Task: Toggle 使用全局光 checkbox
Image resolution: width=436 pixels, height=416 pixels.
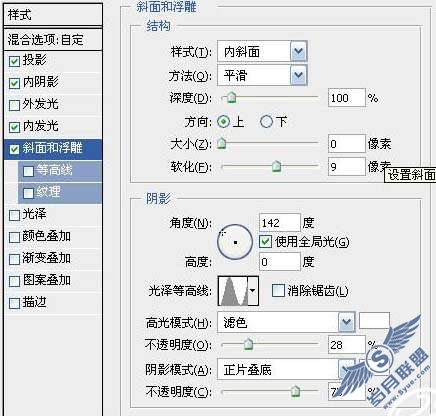Action: (x=265, y=241)
